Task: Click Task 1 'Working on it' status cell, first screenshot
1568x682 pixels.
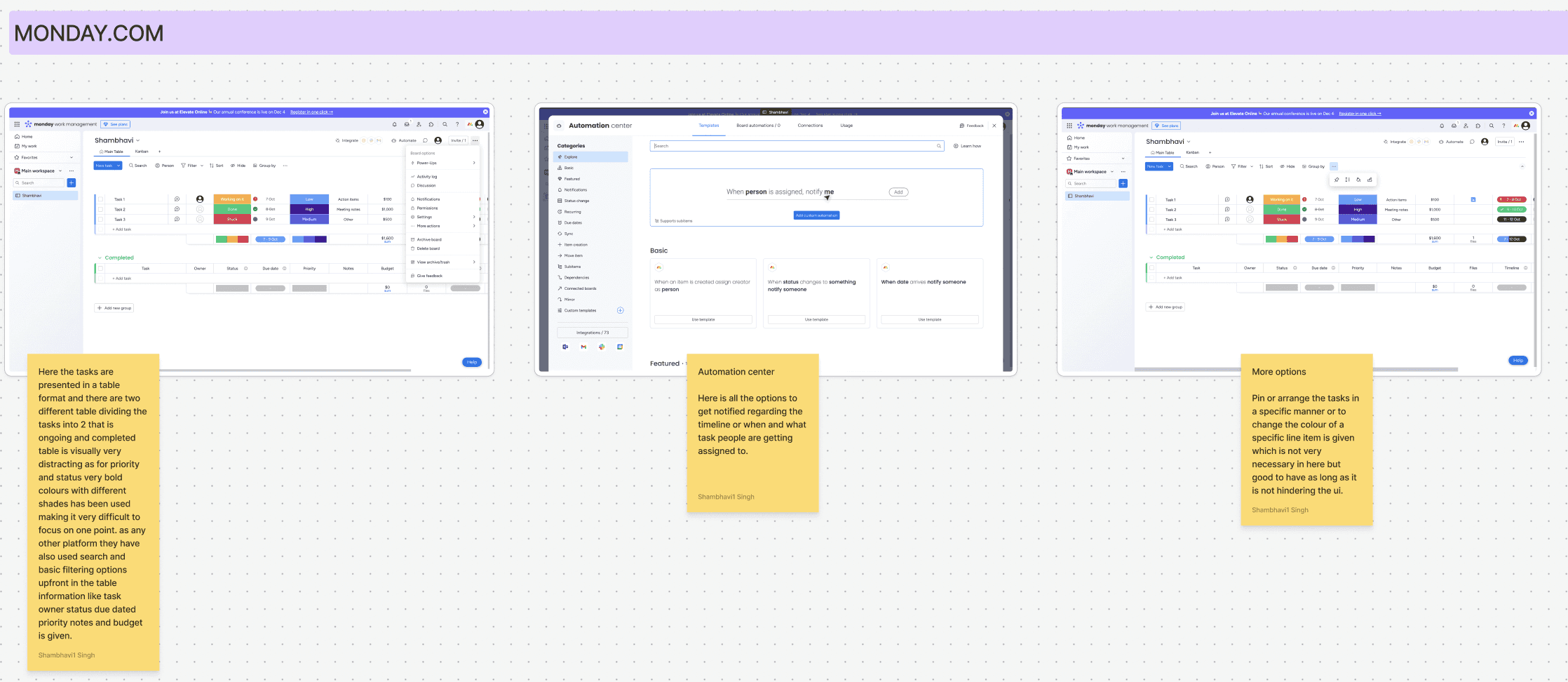Action: 232,199
